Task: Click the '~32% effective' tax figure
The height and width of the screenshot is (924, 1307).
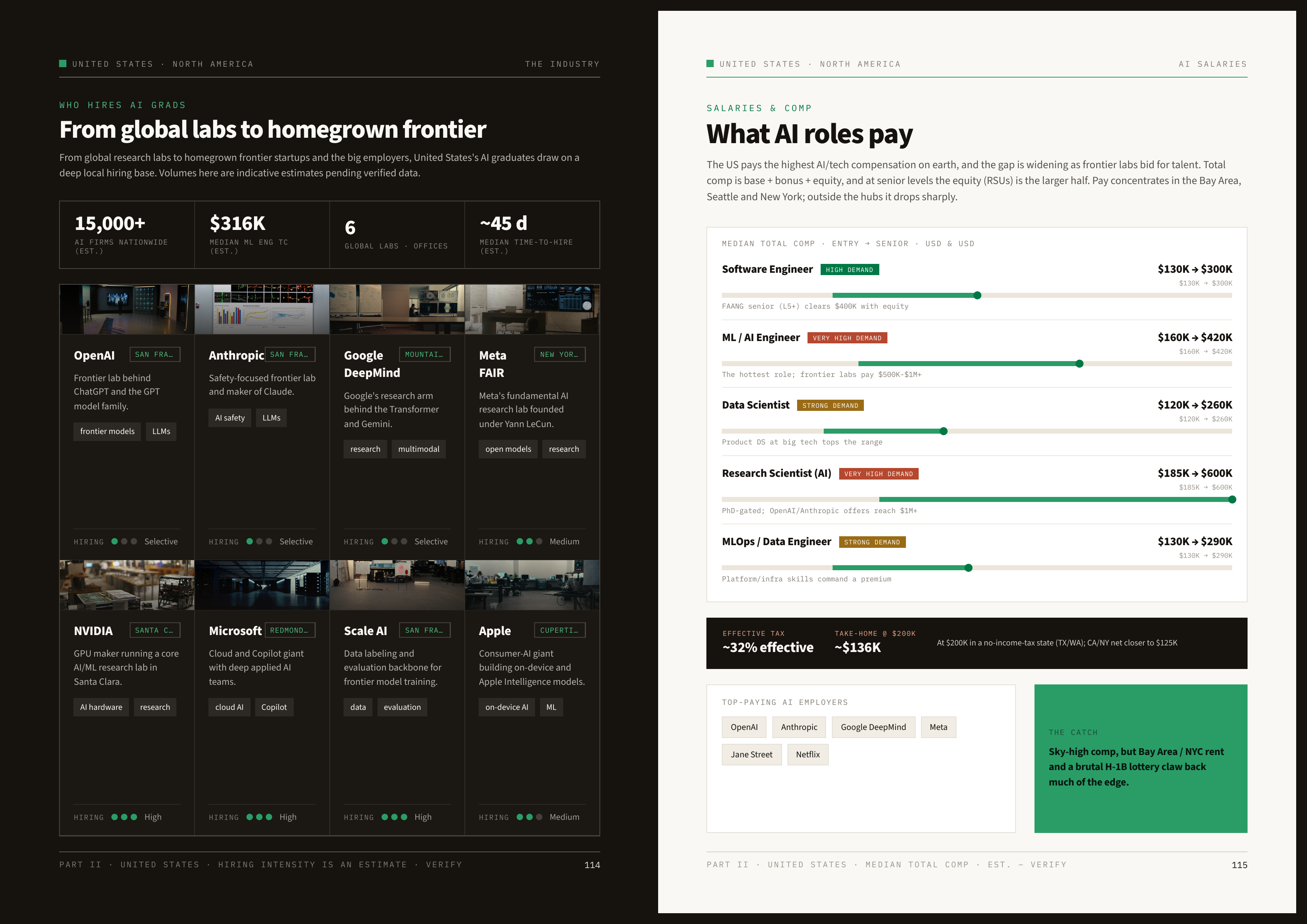Action: 768,647
